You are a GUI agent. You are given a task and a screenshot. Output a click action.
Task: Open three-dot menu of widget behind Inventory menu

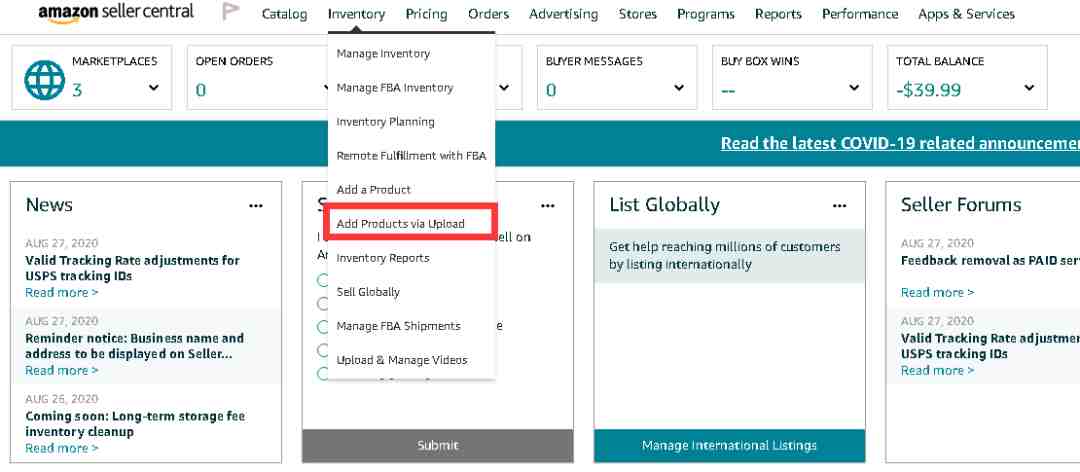pos(548,205)
